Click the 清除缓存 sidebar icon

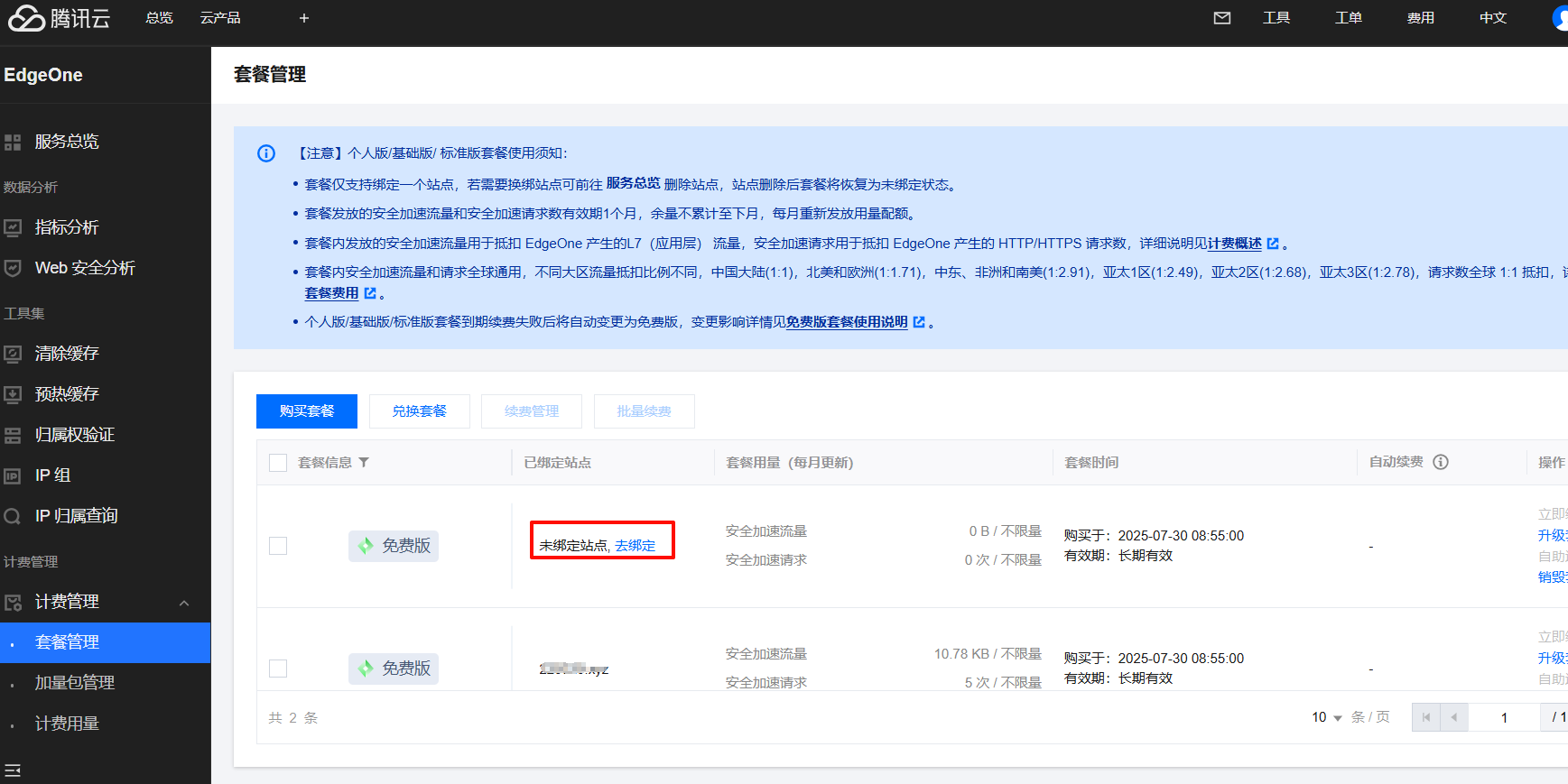[13, 355]
